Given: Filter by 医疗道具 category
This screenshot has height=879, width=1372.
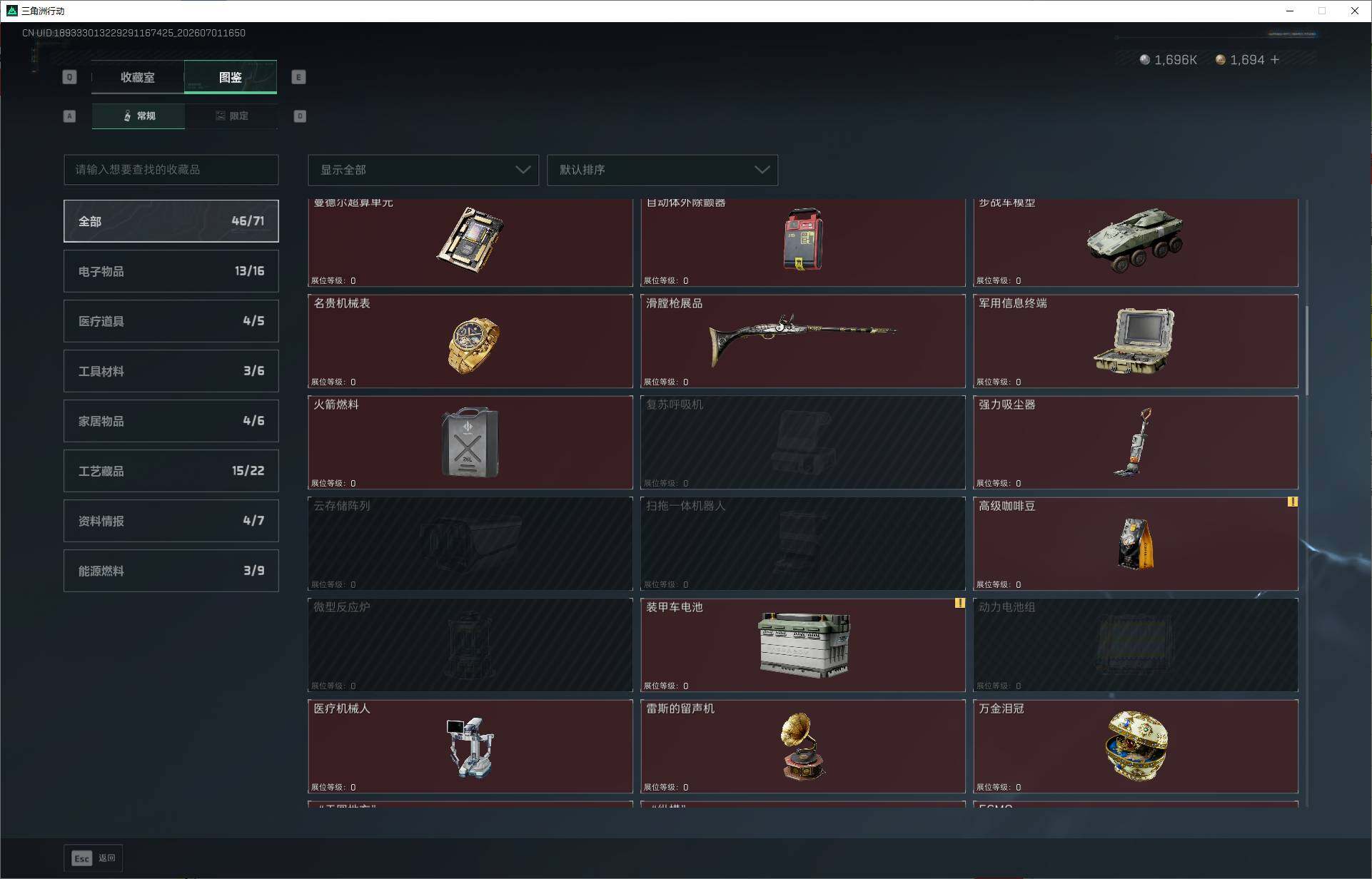Looking at the screenshot, I should coord(171,321).
